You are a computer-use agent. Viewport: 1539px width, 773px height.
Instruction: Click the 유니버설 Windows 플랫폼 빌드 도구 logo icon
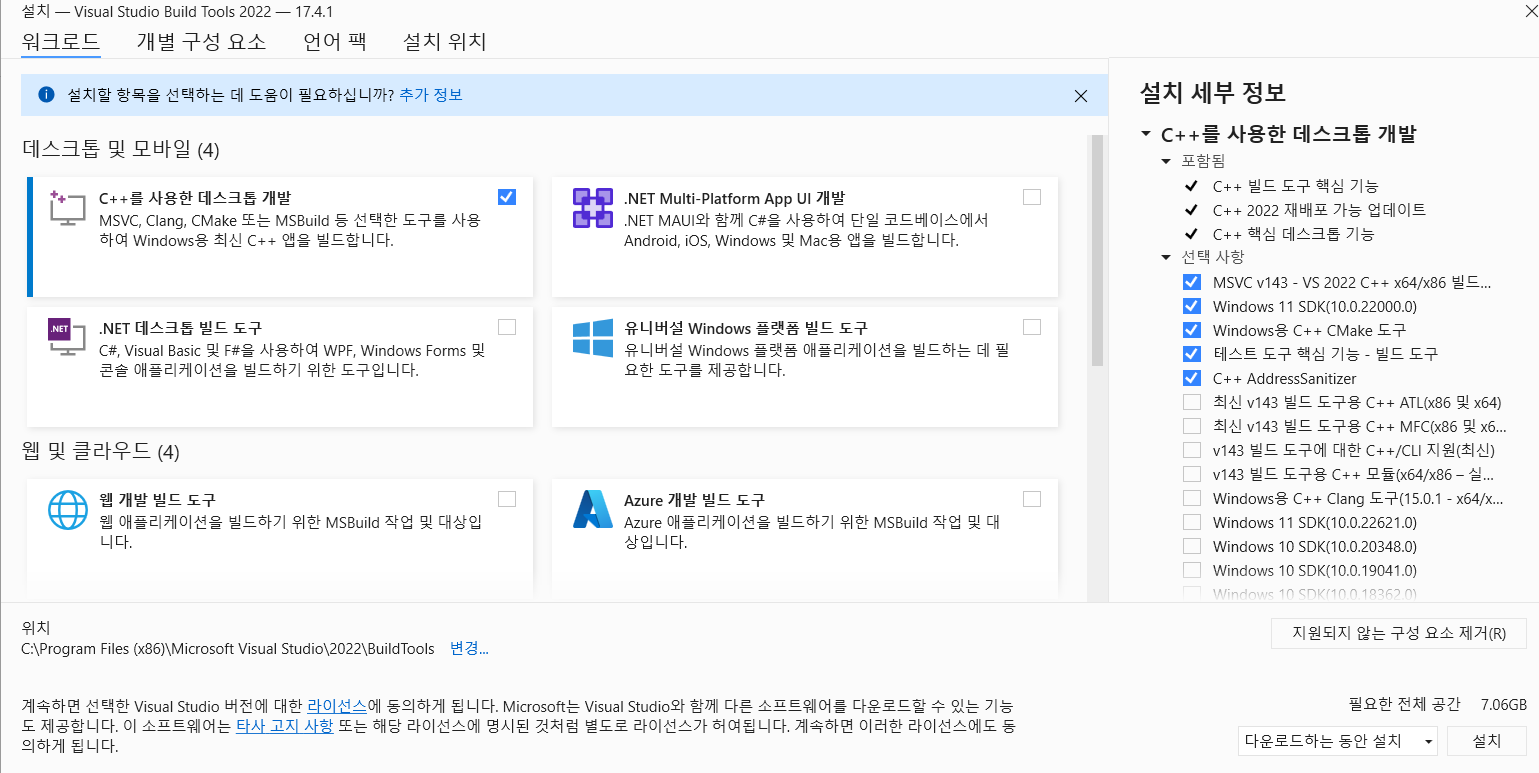click(592, 338)
